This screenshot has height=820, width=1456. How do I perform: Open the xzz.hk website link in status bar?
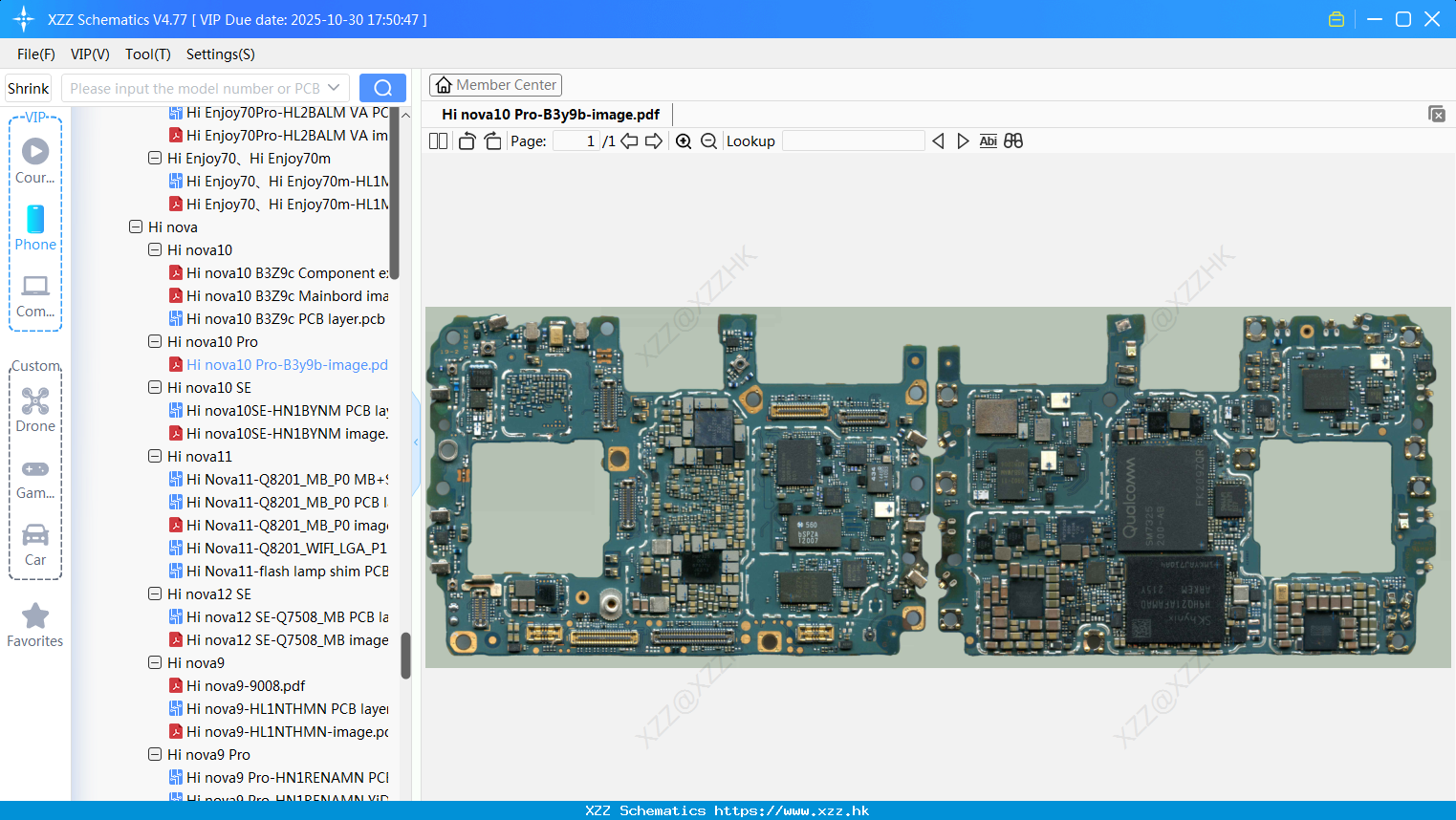click(792, 810)
